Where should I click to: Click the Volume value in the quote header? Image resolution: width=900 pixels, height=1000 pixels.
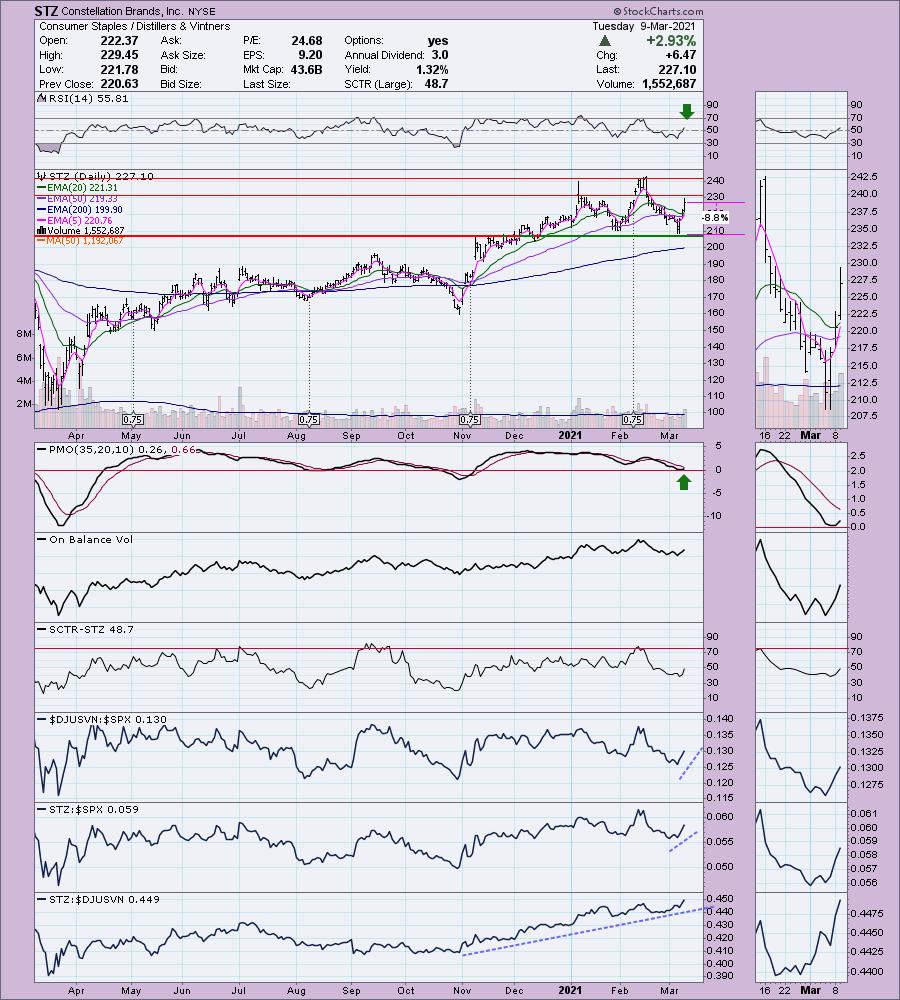(x=668, y=84)
